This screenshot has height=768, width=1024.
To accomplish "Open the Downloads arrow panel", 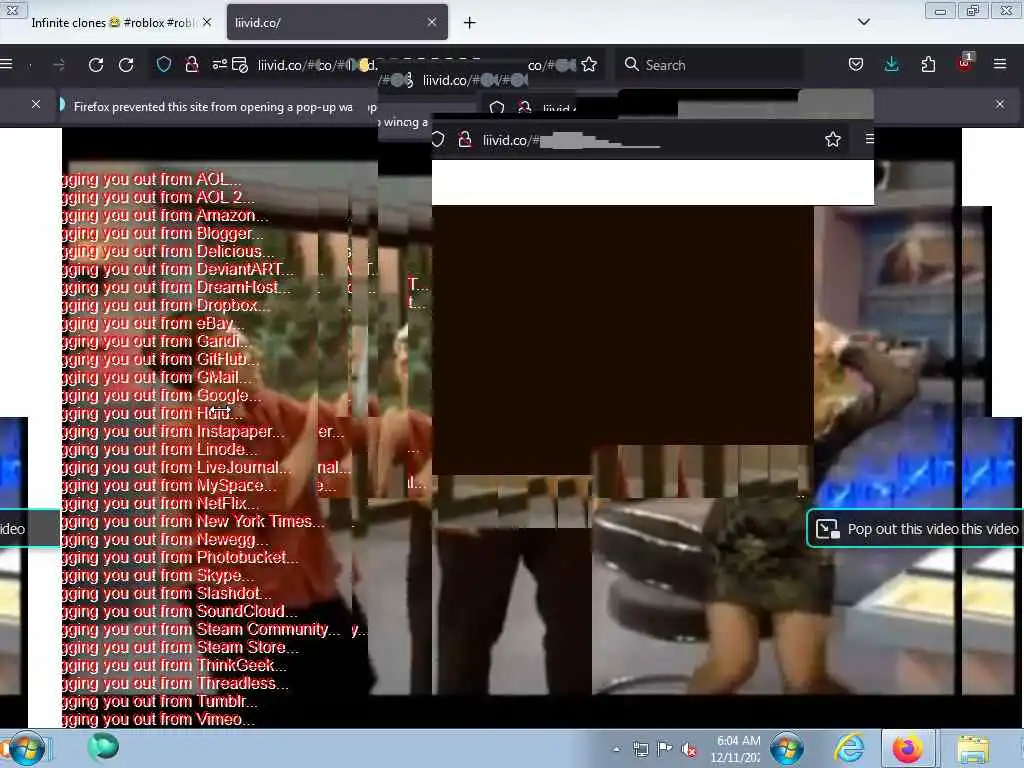I will pos(891,64).
